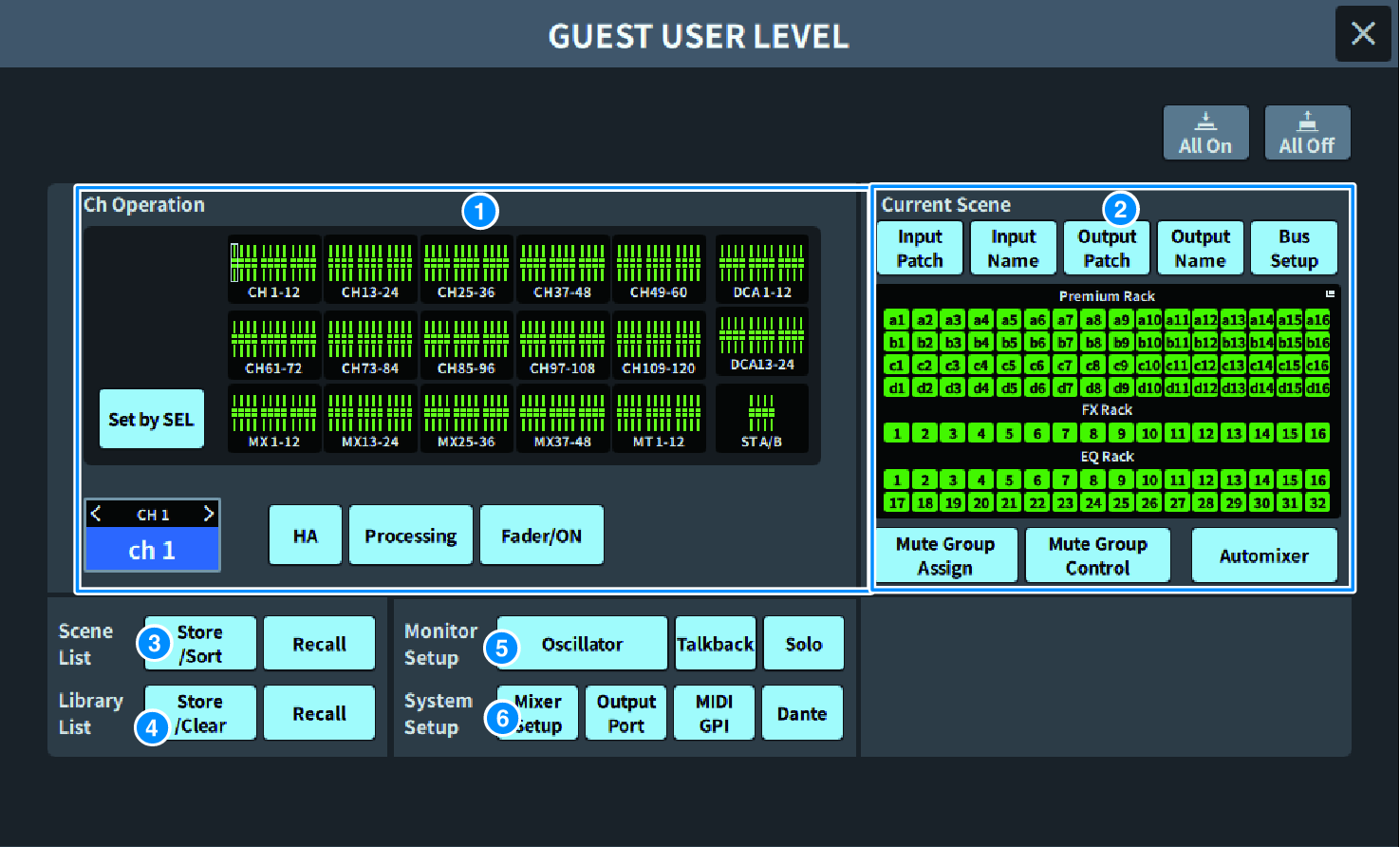Toggle Premium Rack slot a1
Viewport: 1400px width, 847px height.
point(896,320)
